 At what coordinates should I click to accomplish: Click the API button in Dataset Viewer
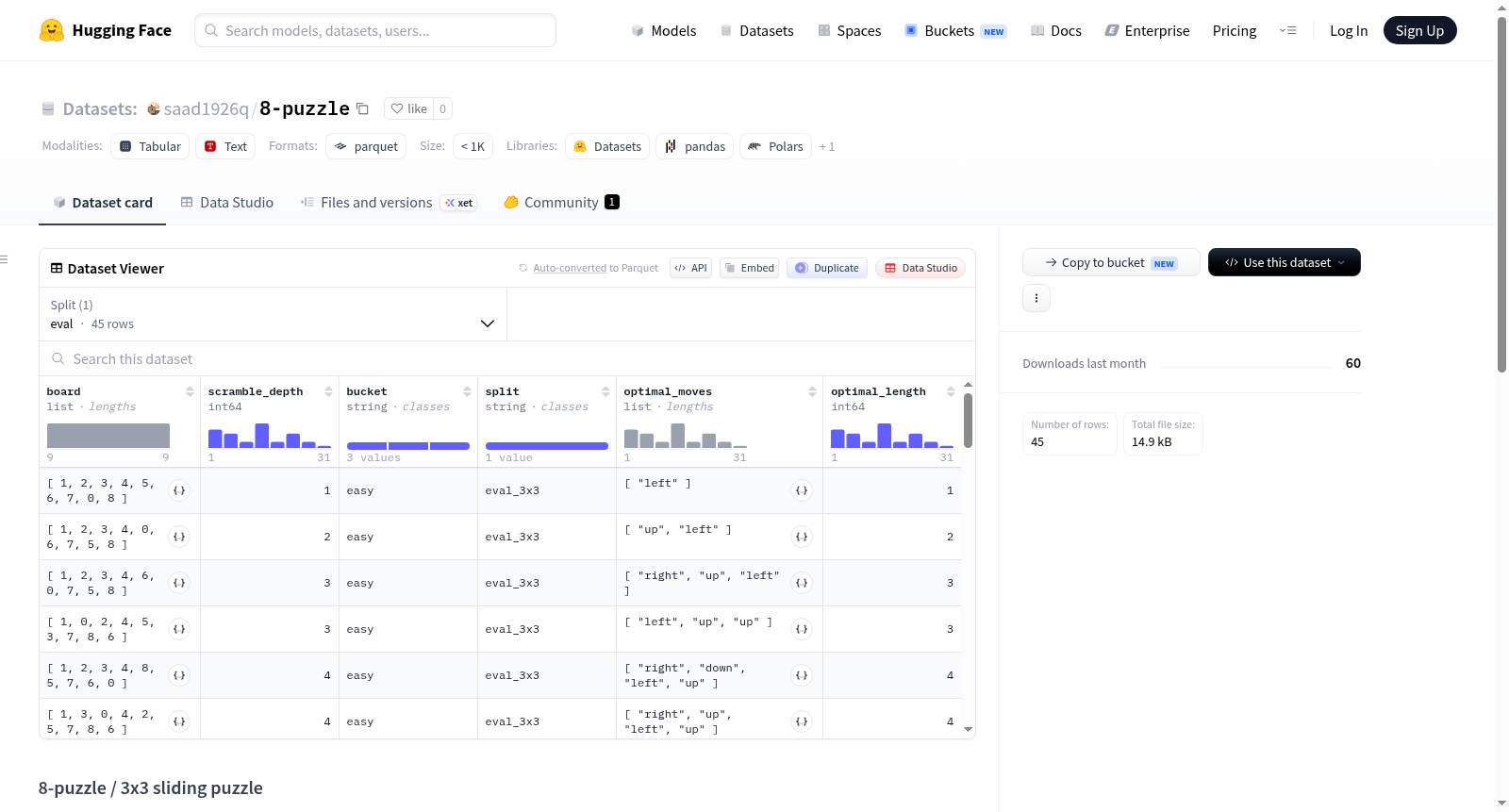691,268
